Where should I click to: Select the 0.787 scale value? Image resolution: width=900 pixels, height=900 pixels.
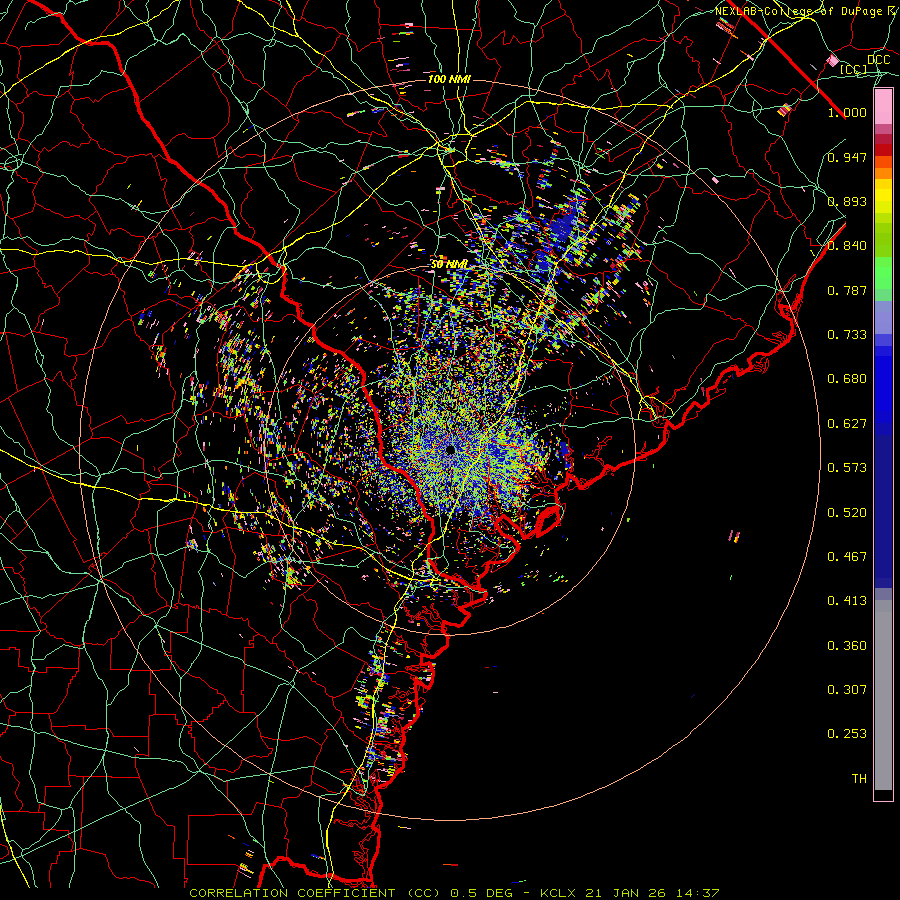coord(847,290)
